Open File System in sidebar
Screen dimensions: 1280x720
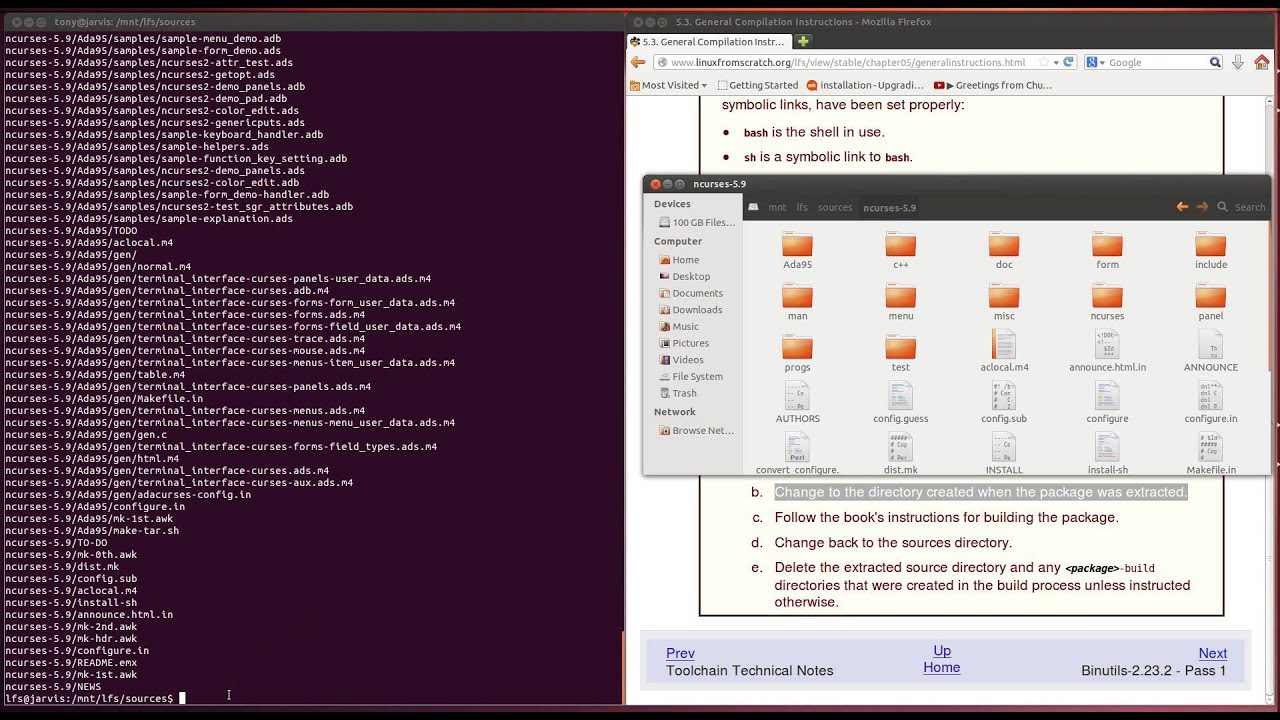click(690, 377)
